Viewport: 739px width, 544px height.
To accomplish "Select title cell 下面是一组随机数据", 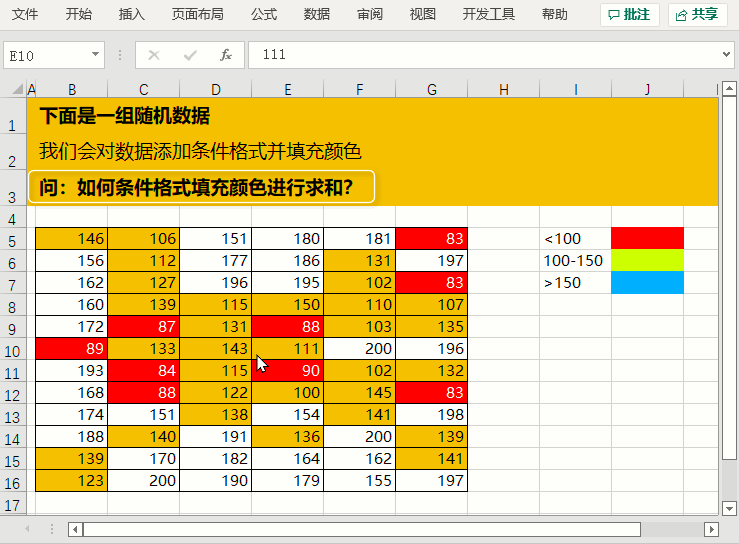I will tap(124, 115).
